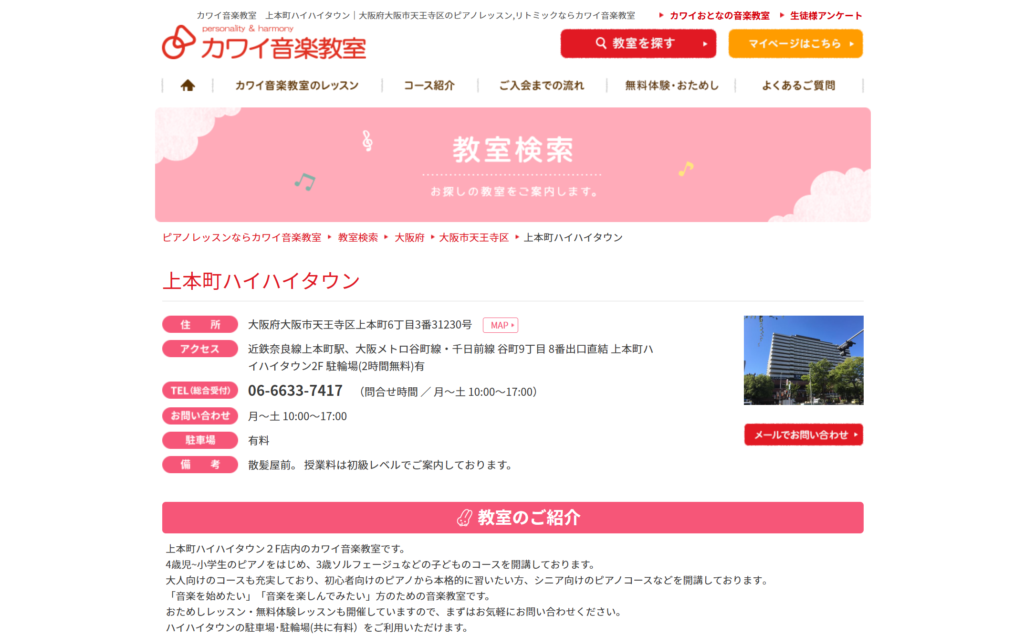Open 無料体験・おためし menu item
Screen dimensions: 1024x637
[x=671, y=86]
